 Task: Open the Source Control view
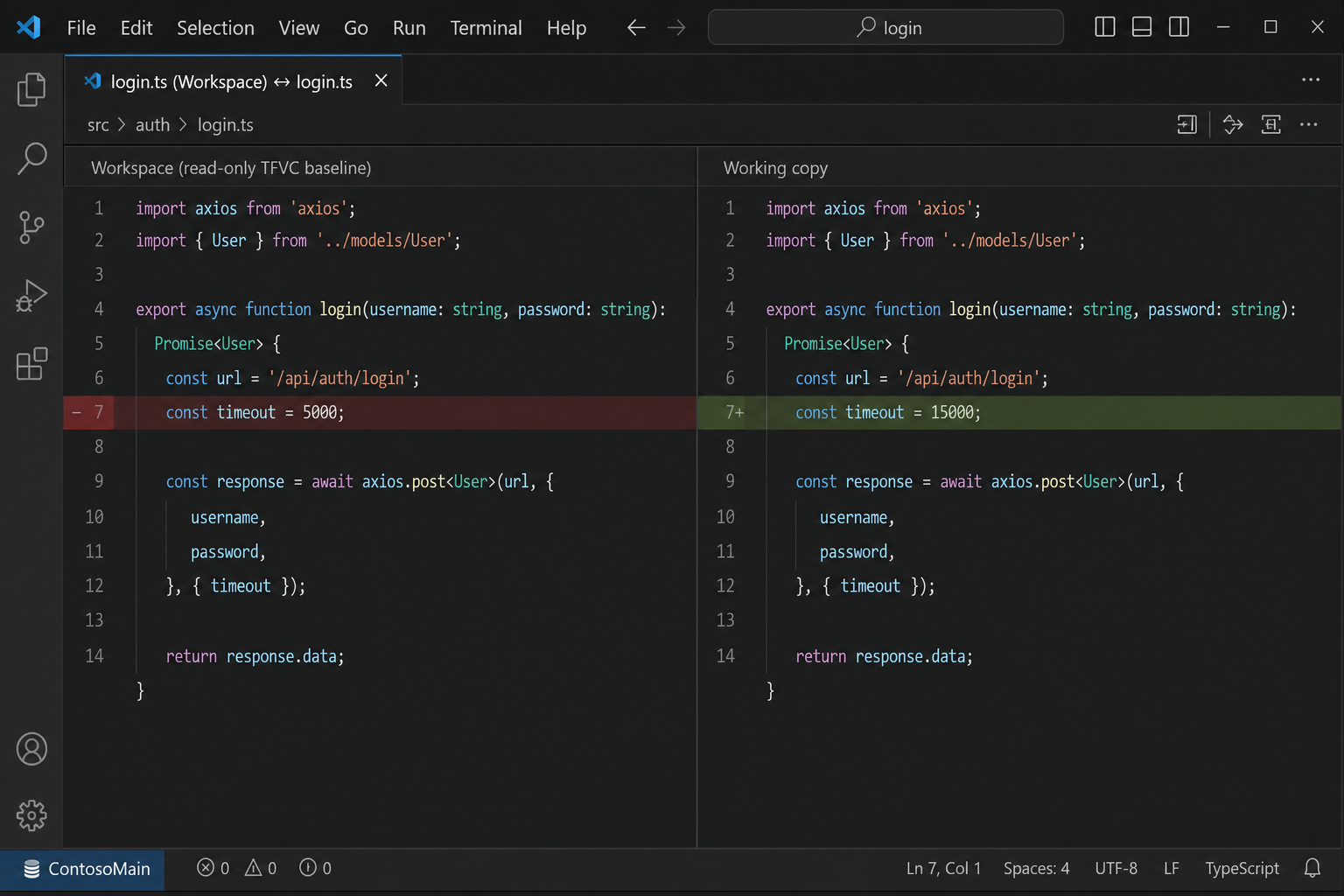click(x=31, y=227)
